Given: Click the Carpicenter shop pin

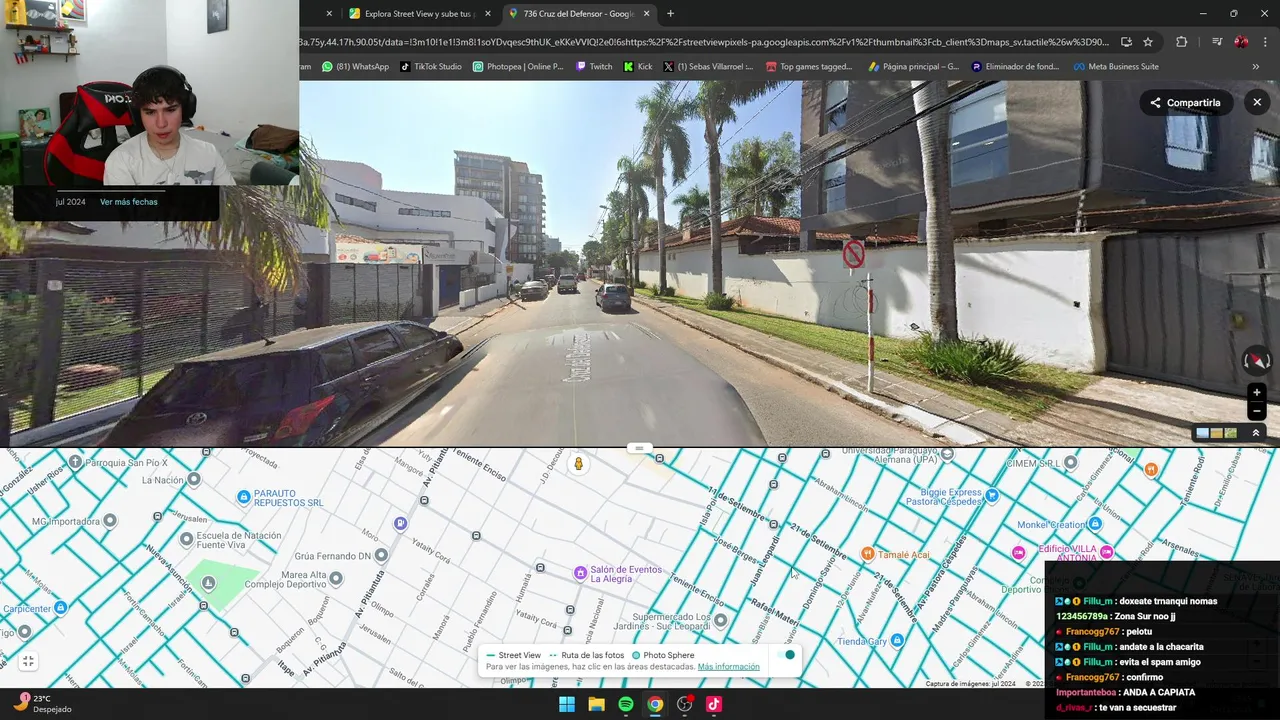Looking at the screenshot, I should pos(60,608).
